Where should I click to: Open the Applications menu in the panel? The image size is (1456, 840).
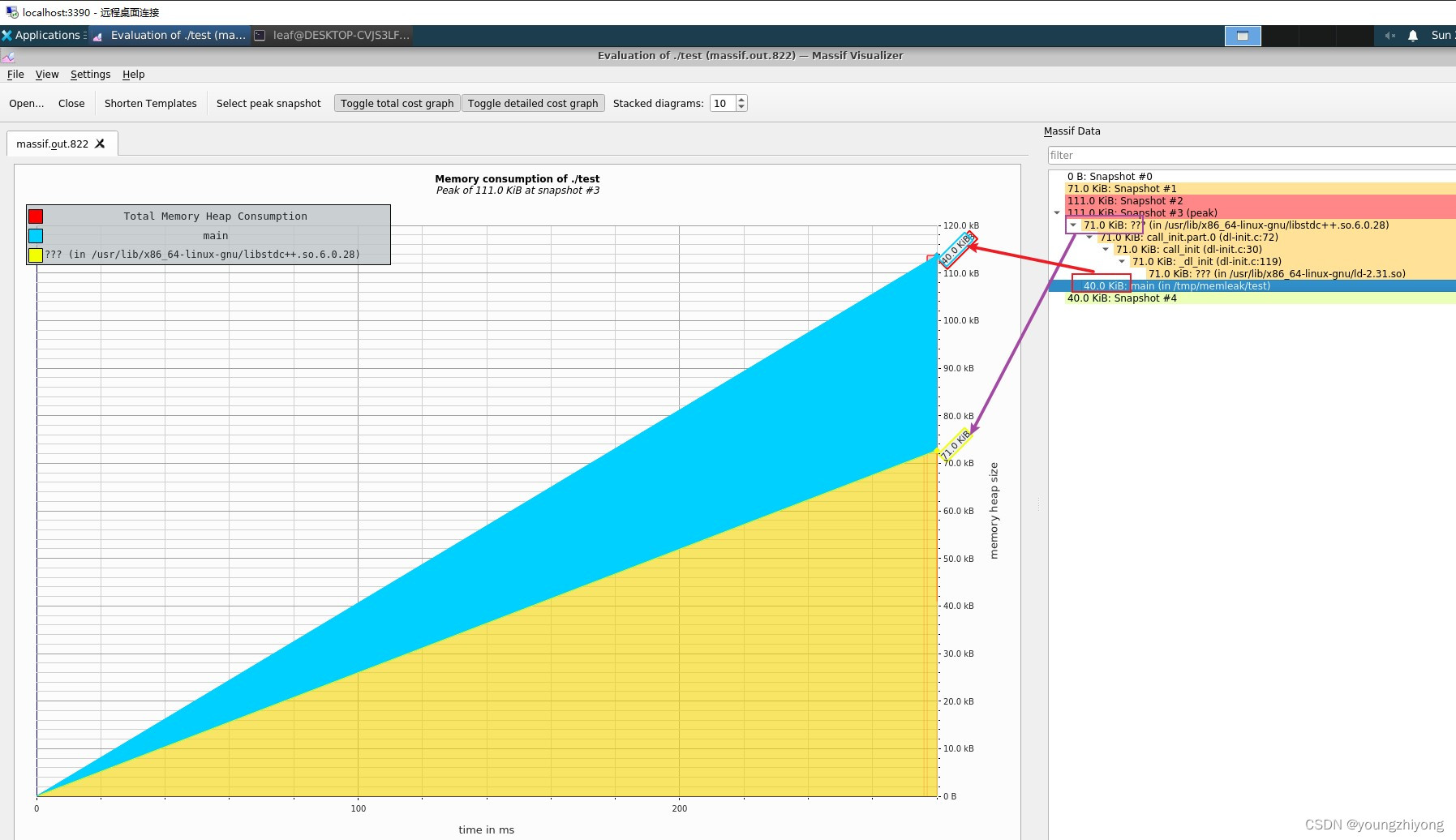pos(44,35)
